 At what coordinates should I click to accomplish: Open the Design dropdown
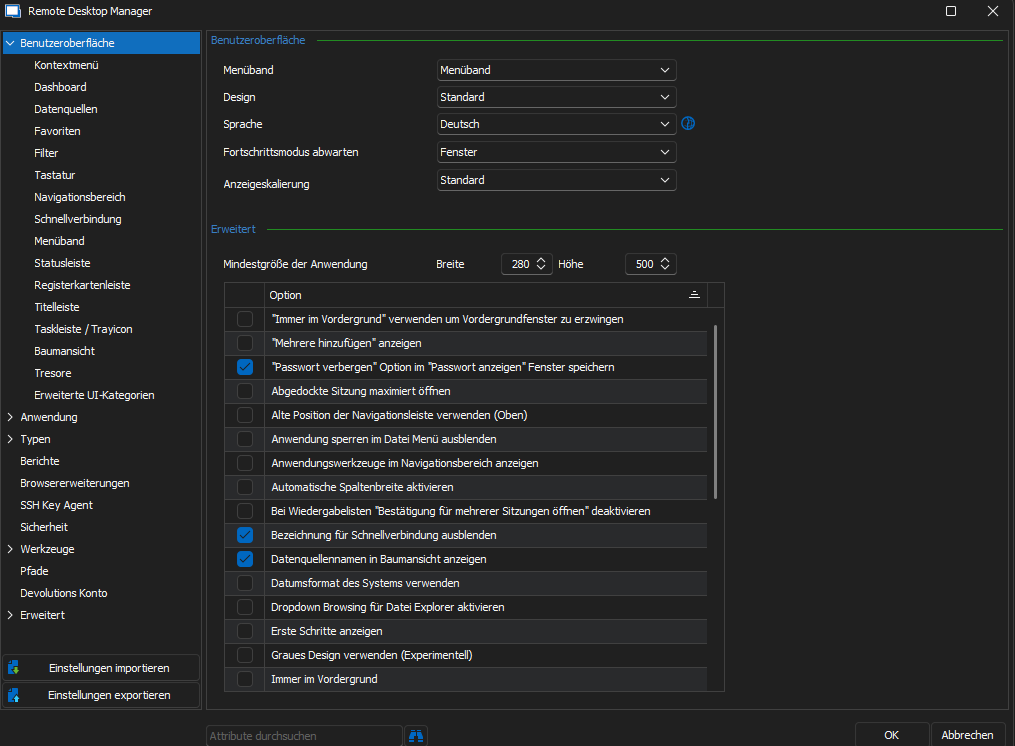(557, 97)
